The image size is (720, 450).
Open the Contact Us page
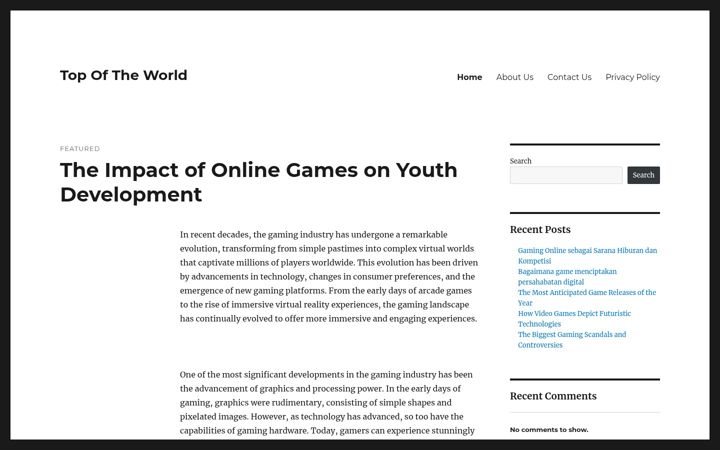tap(569, 77)
